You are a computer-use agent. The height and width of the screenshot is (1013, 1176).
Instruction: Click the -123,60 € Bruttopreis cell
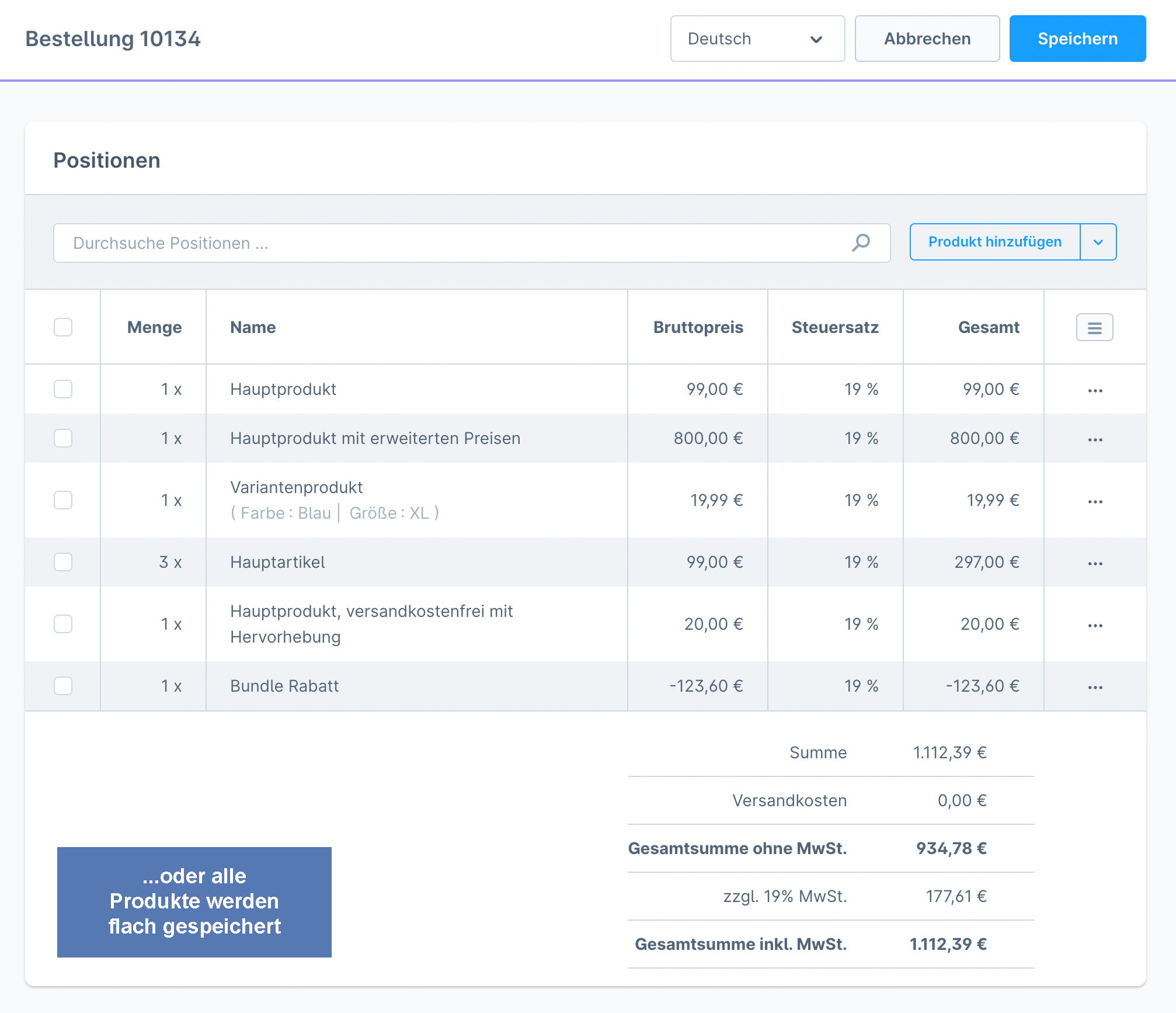[x=706, y=686]
